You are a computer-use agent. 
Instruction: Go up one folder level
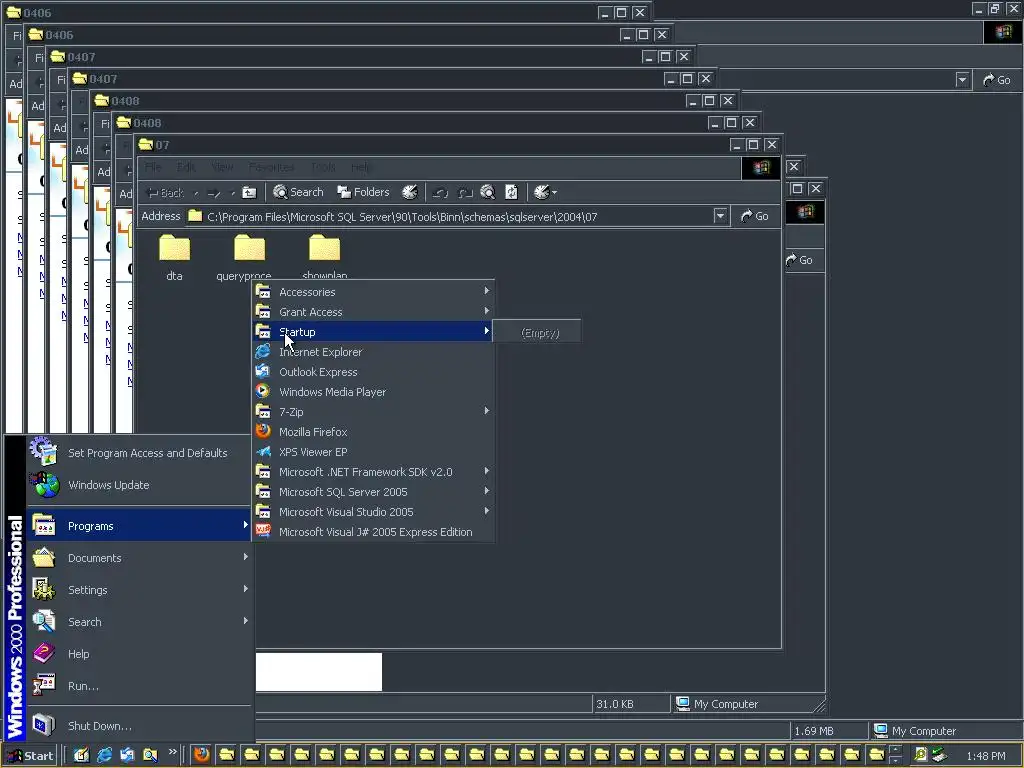pos(249,193)
